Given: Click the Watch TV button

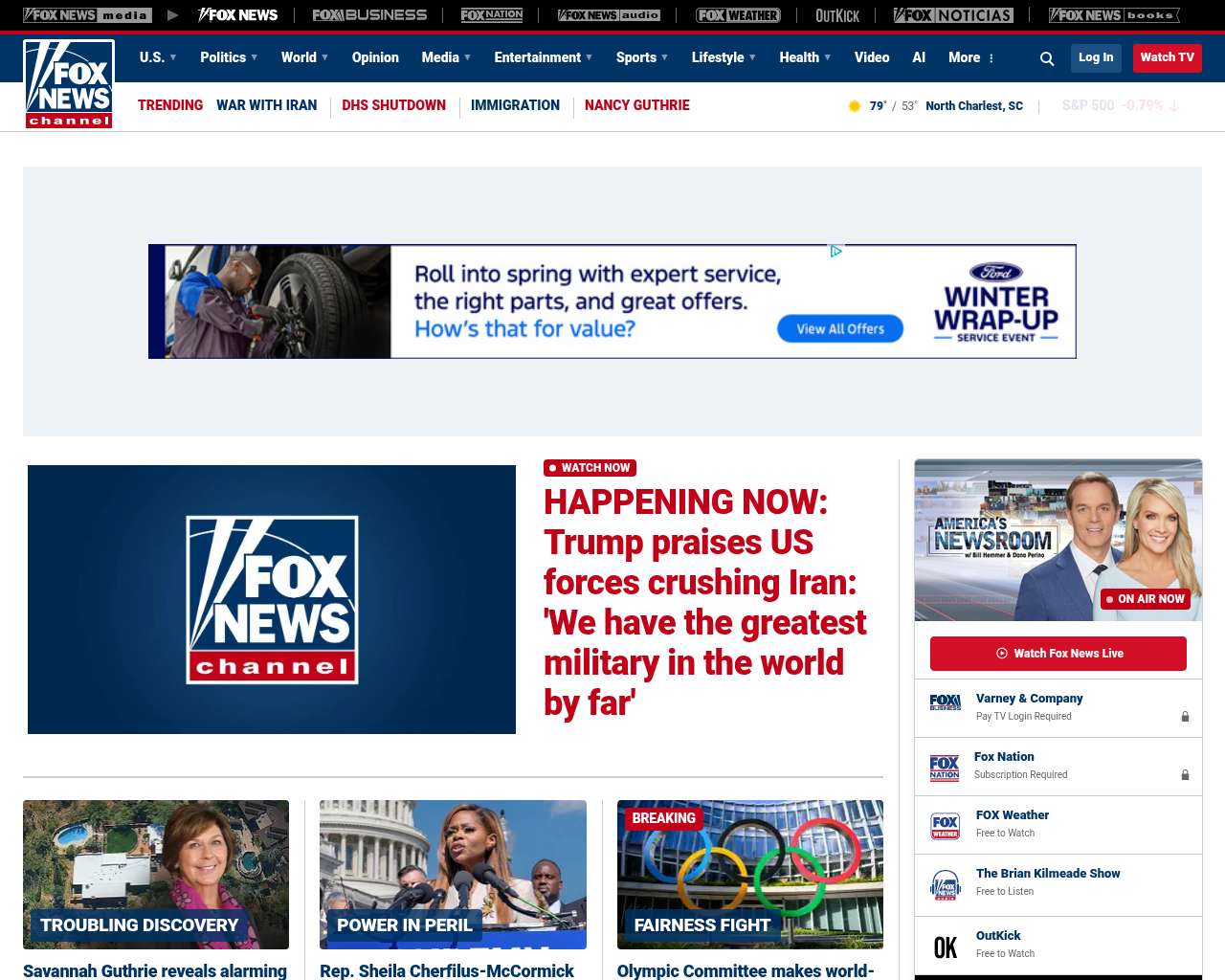Looking at the screenshot, I should coord(1167,57).
